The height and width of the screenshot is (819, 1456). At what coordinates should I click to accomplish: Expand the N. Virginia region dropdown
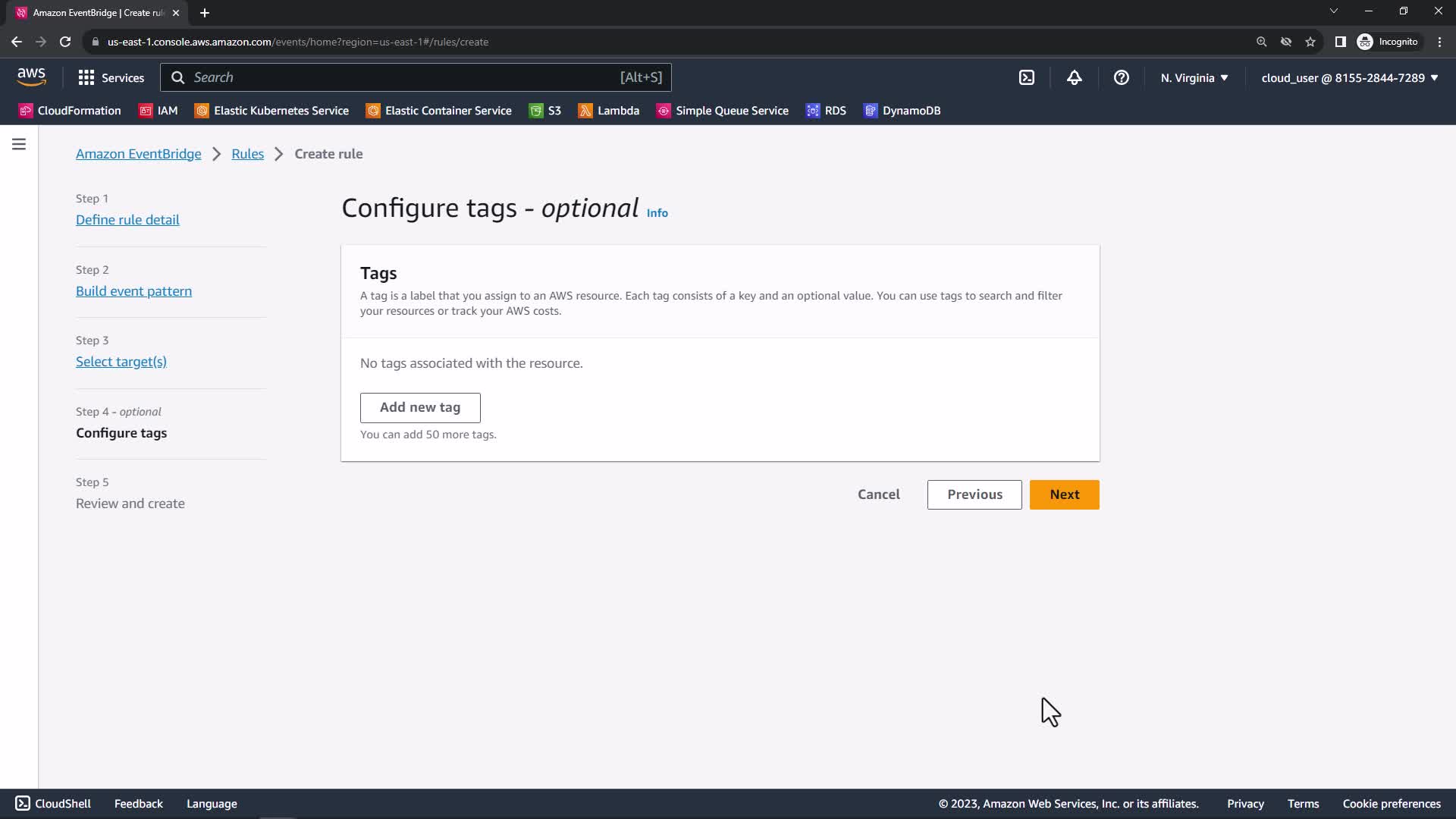coord(1194,77)
